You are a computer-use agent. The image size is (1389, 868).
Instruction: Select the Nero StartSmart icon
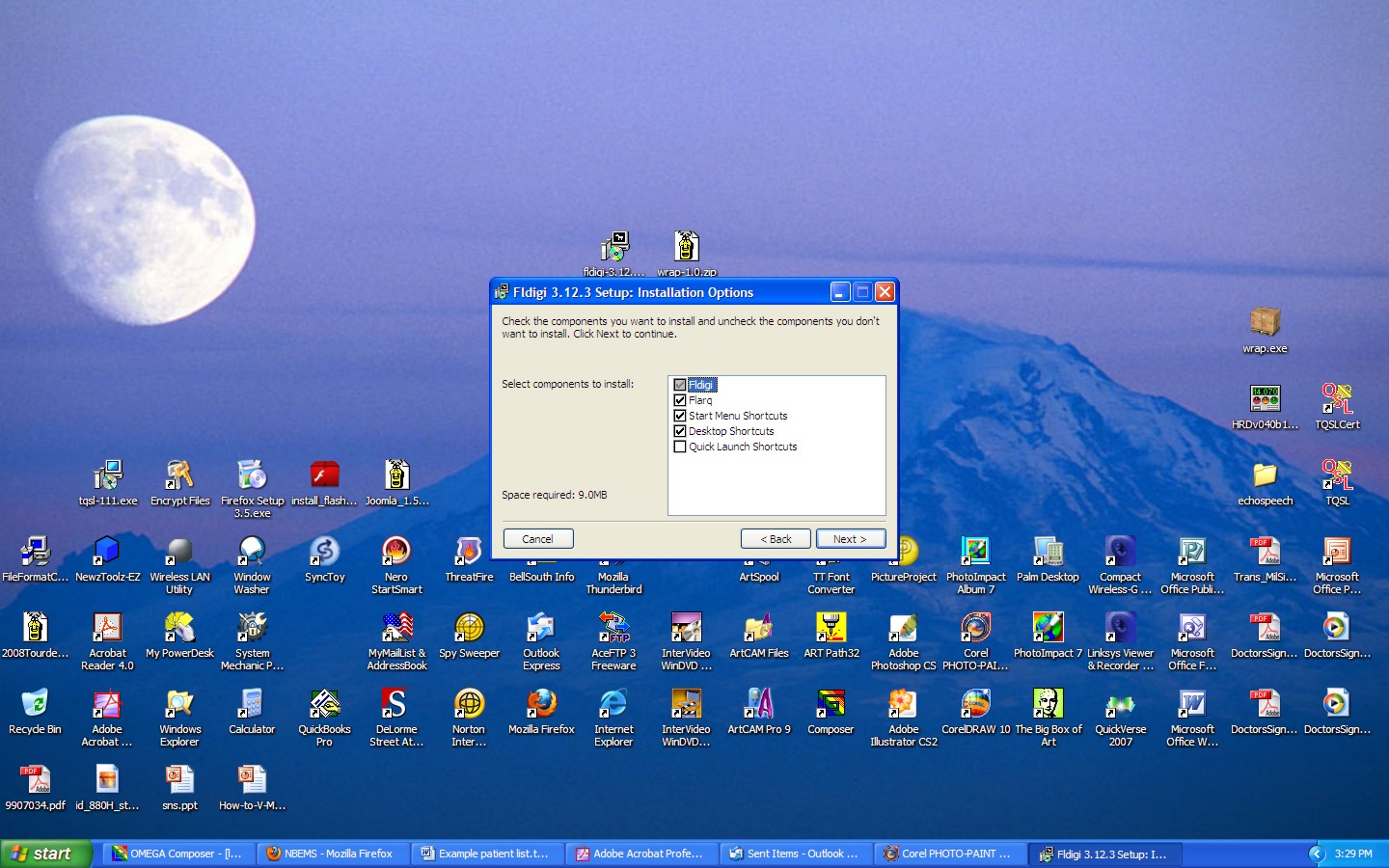click(x=396, y=552)
